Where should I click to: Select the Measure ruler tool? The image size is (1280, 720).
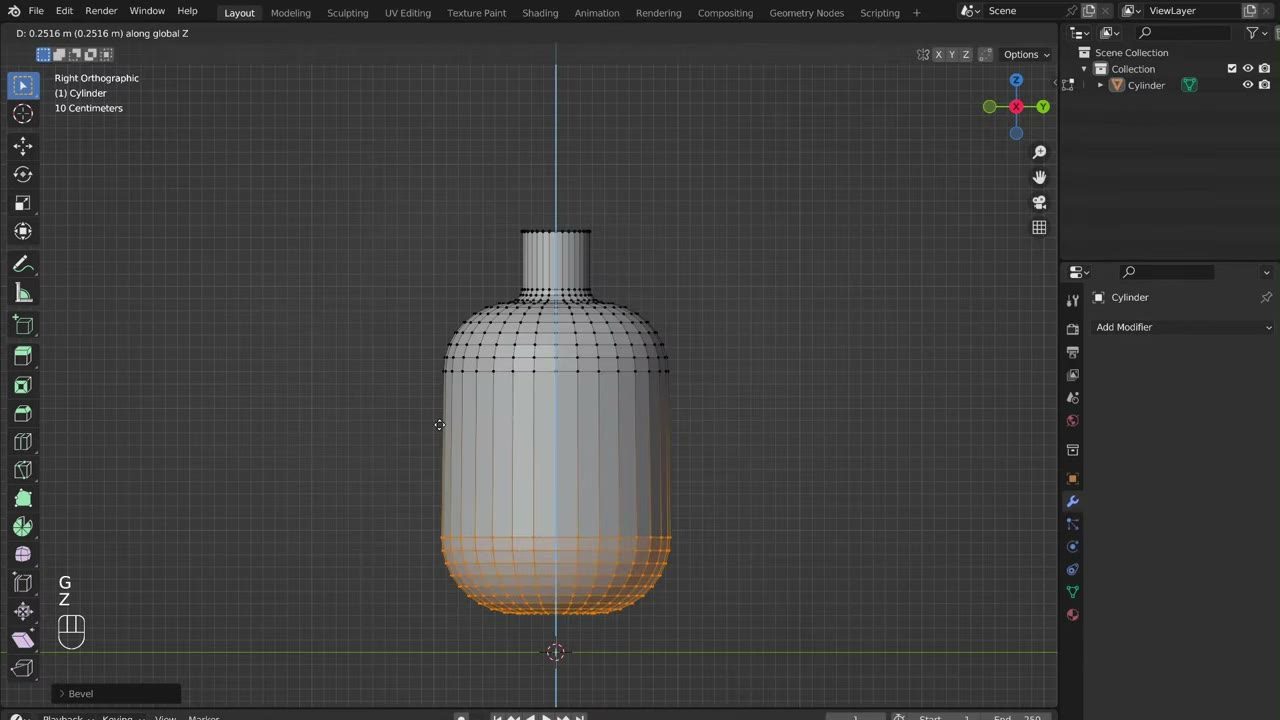pos(23,293)
